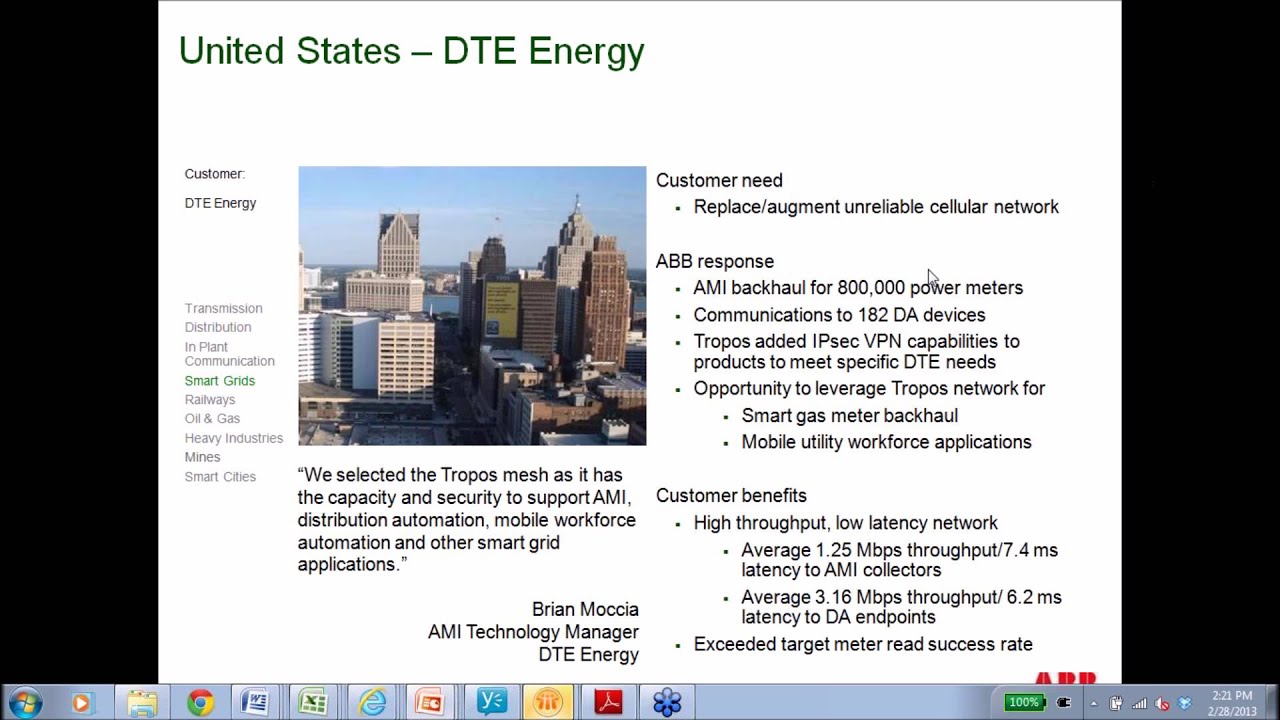Image resolution: width=1280 pixels, height=720 pixels.
Task: Select the green Smart Grids entry
Action: 220,381
